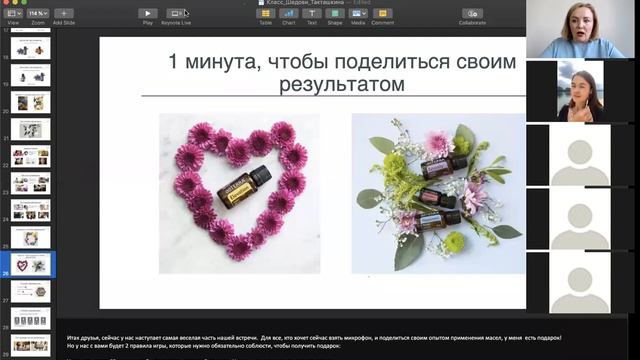Screen dimensions: 640x360
Task: Select the first avatar placeholder participant tile
Action: click(580, 155)
